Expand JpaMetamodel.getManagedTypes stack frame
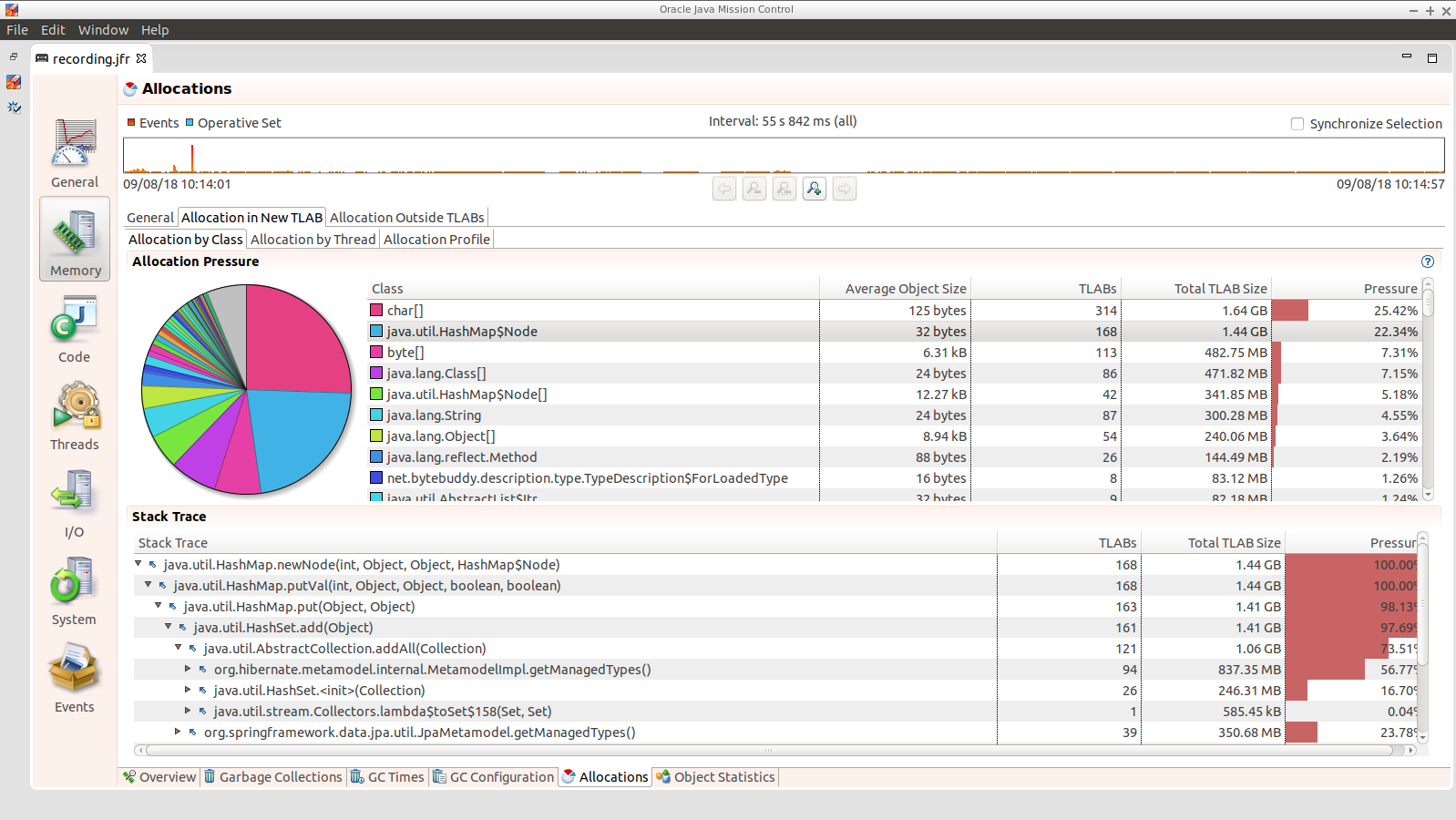Viewport: 1456px width, 820px height. tap(179, 732)
